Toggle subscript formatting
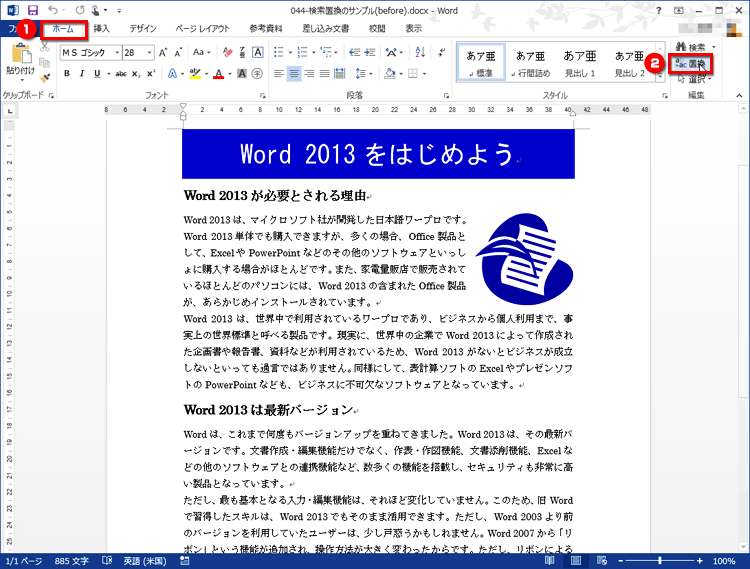 point(136,74)
